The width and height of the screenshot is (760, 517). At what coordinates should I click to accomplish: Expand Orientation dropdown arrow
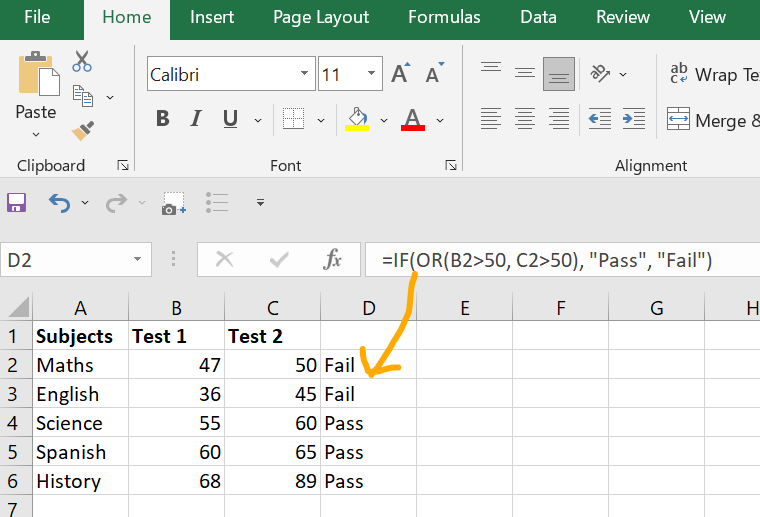point(623,75)
